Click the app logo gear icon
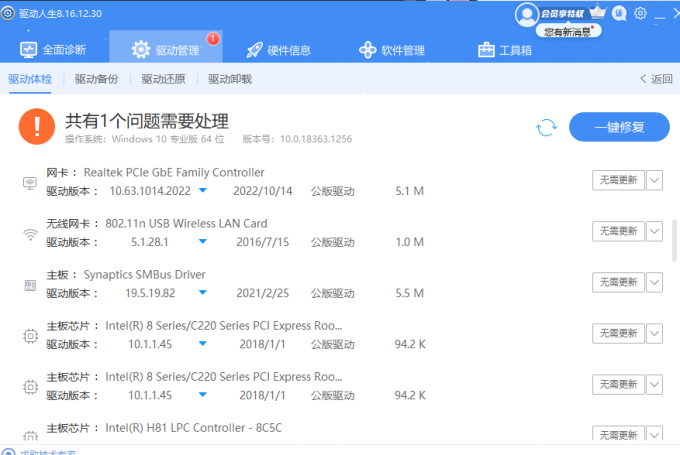Screen dimensions: 680x455 pos(7,13)
